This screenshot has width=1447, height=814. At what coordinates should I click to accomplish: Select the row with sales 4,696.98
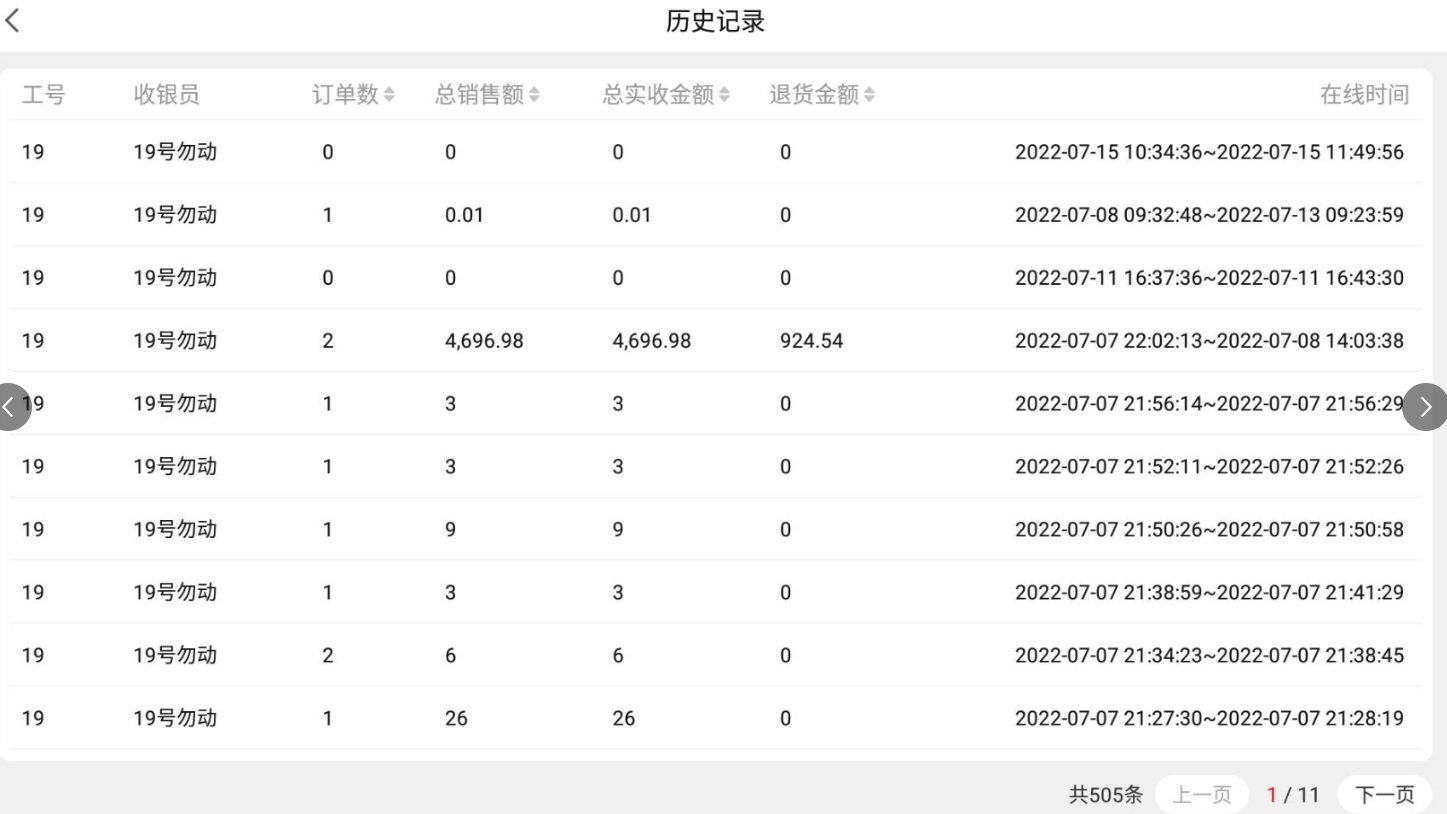(x=484, y=341)
